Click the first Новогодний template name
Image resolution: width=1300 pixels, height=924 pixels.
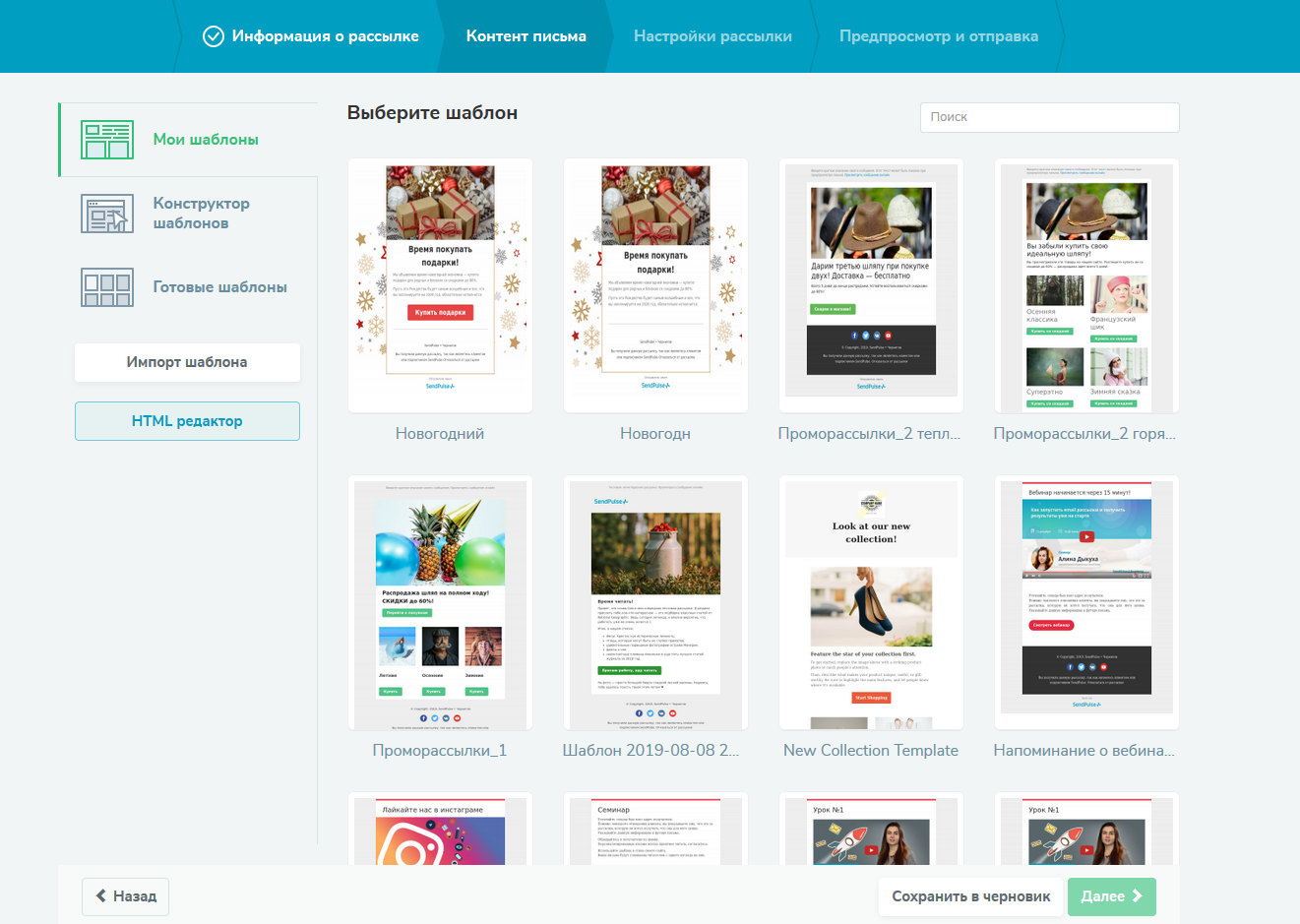pyautogui.click(x=440, y=434)
